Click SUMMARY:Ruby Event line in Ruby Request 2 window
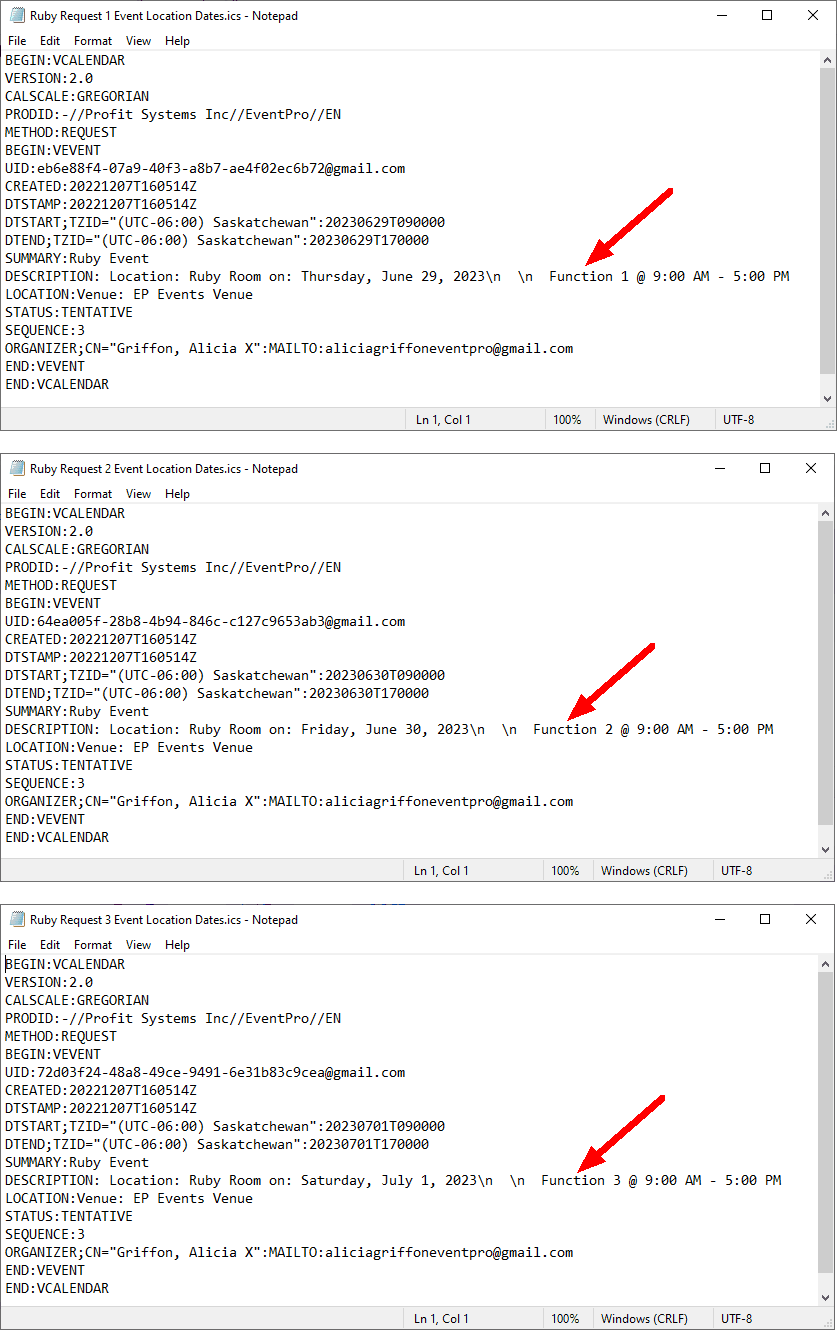 77,712
